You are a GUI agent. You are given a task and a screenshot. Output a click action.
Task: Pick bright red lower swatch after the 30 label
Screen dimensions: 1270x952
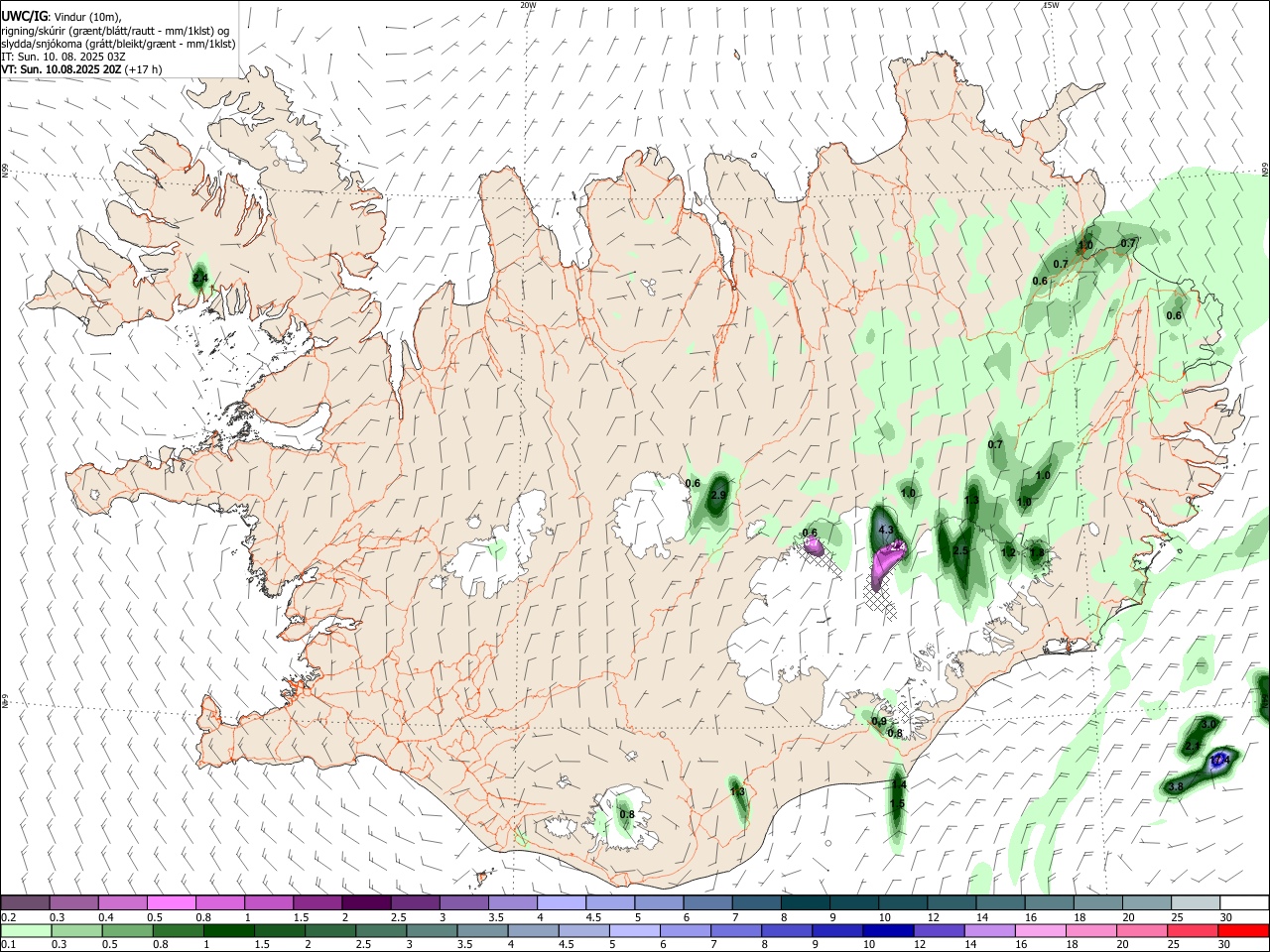pyautogui.click(x=1244, y=930)
